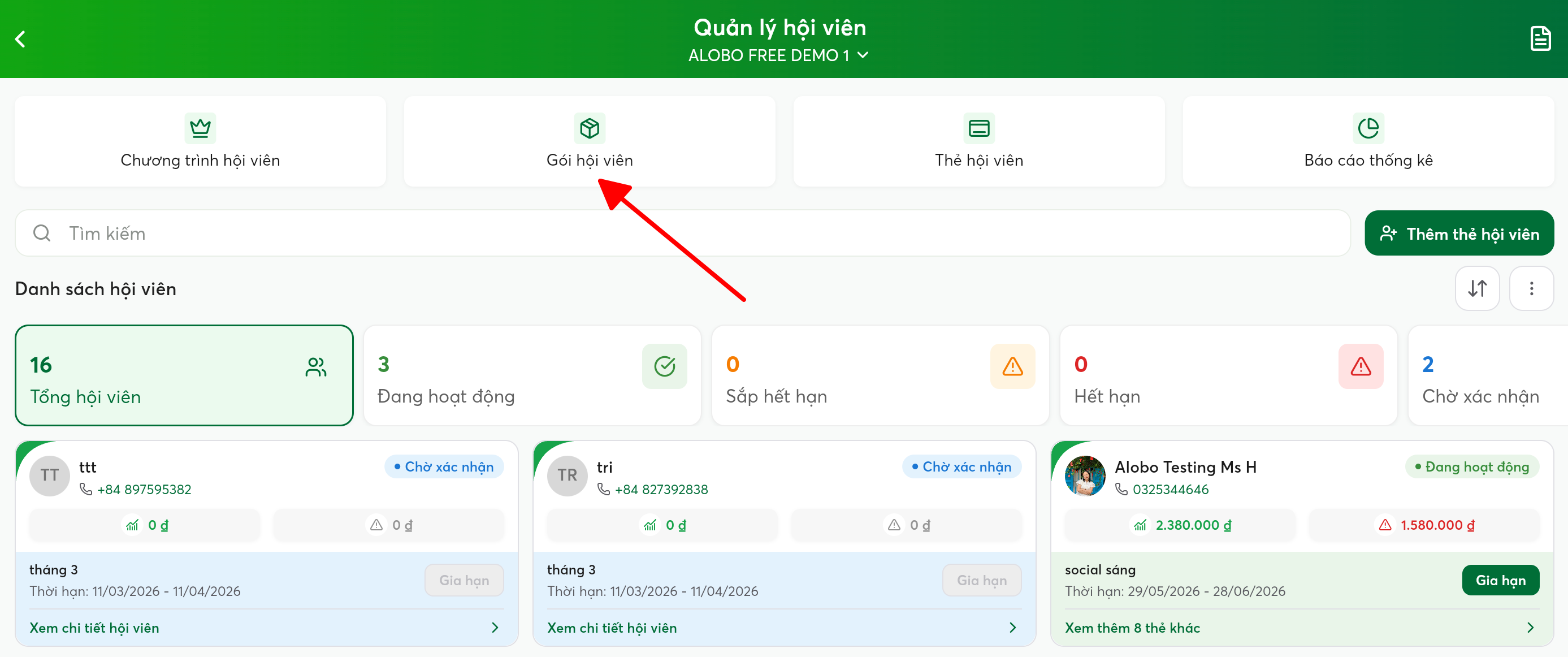Screen dimensions: 1568x657
Task: Open Báo cáo thống kê card
Action: [1368, 141]
